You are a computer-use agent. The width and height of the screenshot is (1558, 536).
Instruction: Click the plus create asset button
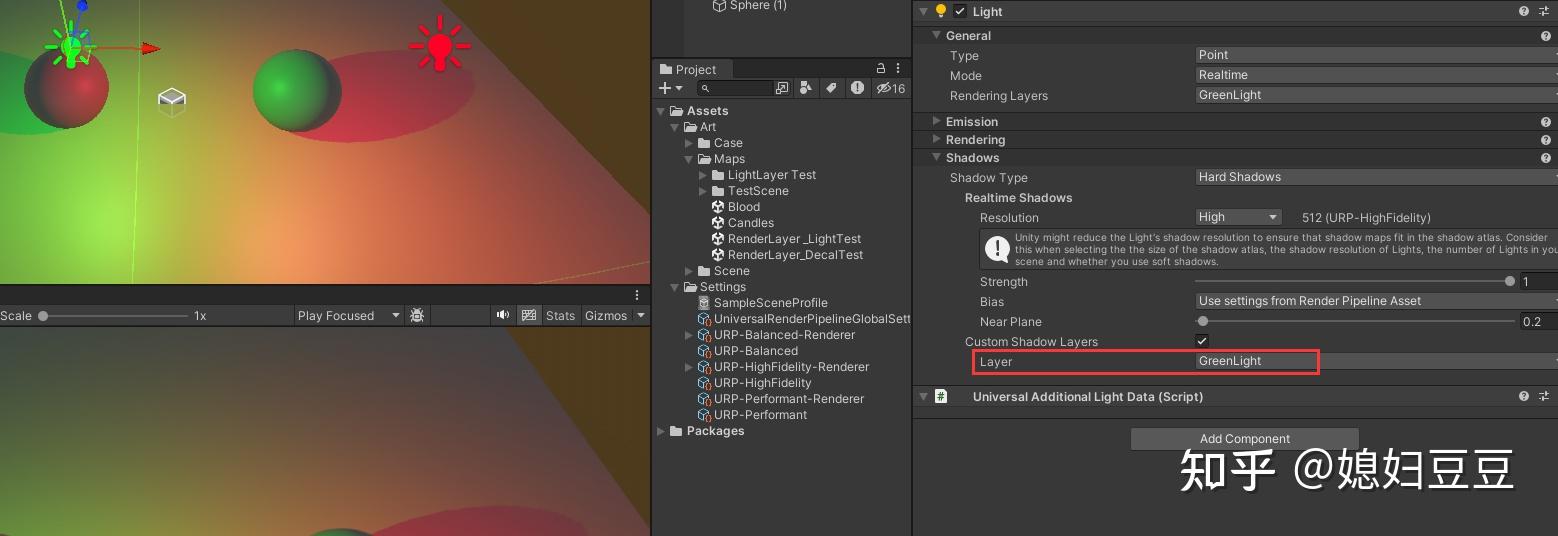[670, 88]
